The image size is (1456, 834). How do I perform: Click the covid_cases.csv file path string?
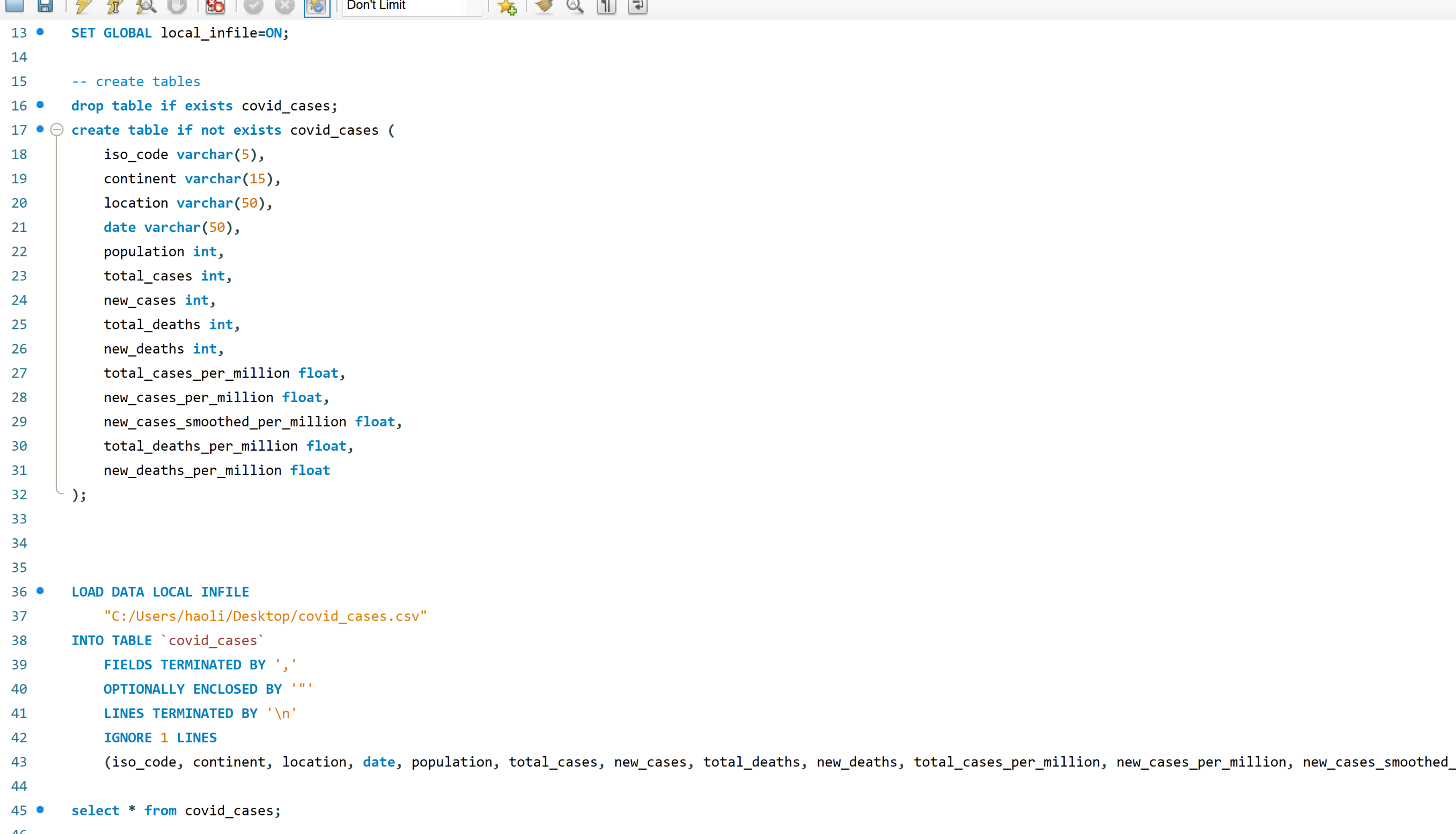pyautogui.click(x=265, y=616)
